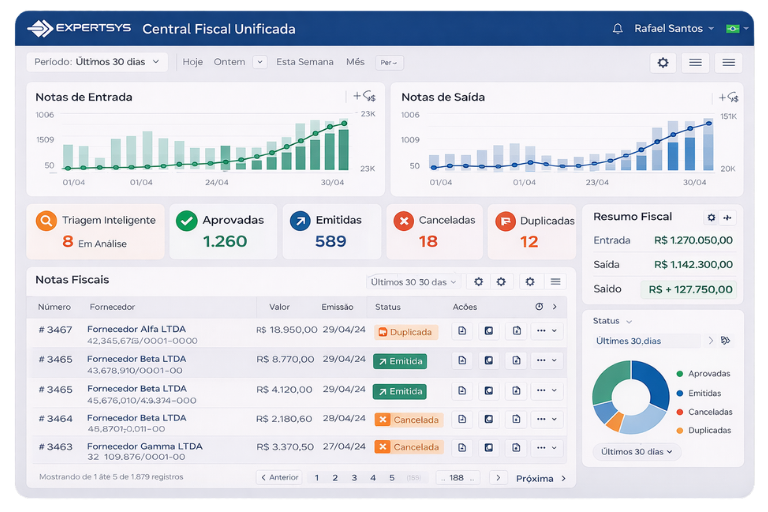Open Resumo Fiscal settings gear
This screenshot has width=768, height=512.
coord(711,217)
